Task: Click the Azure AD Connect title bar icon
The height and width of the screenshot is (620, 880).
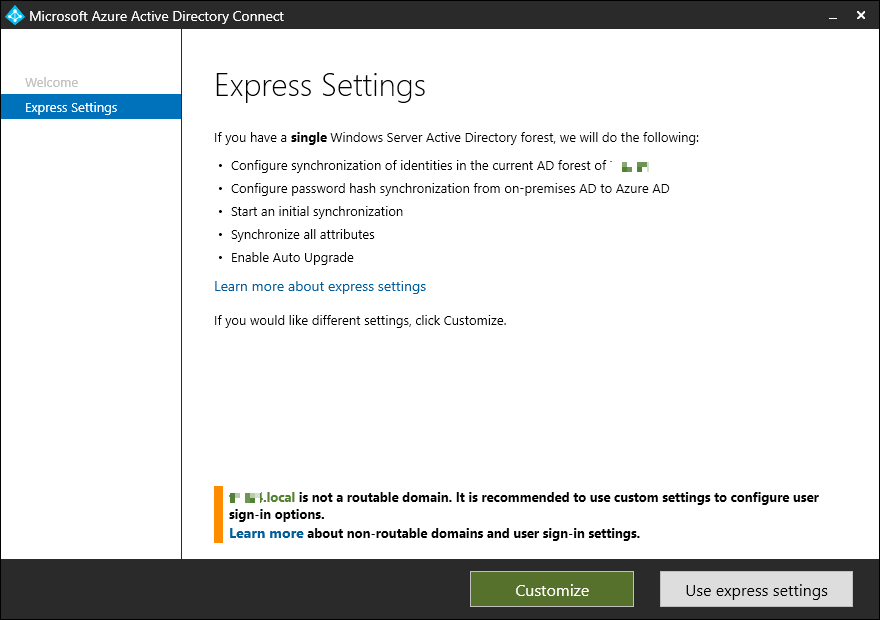Action: tap(14, 15)
